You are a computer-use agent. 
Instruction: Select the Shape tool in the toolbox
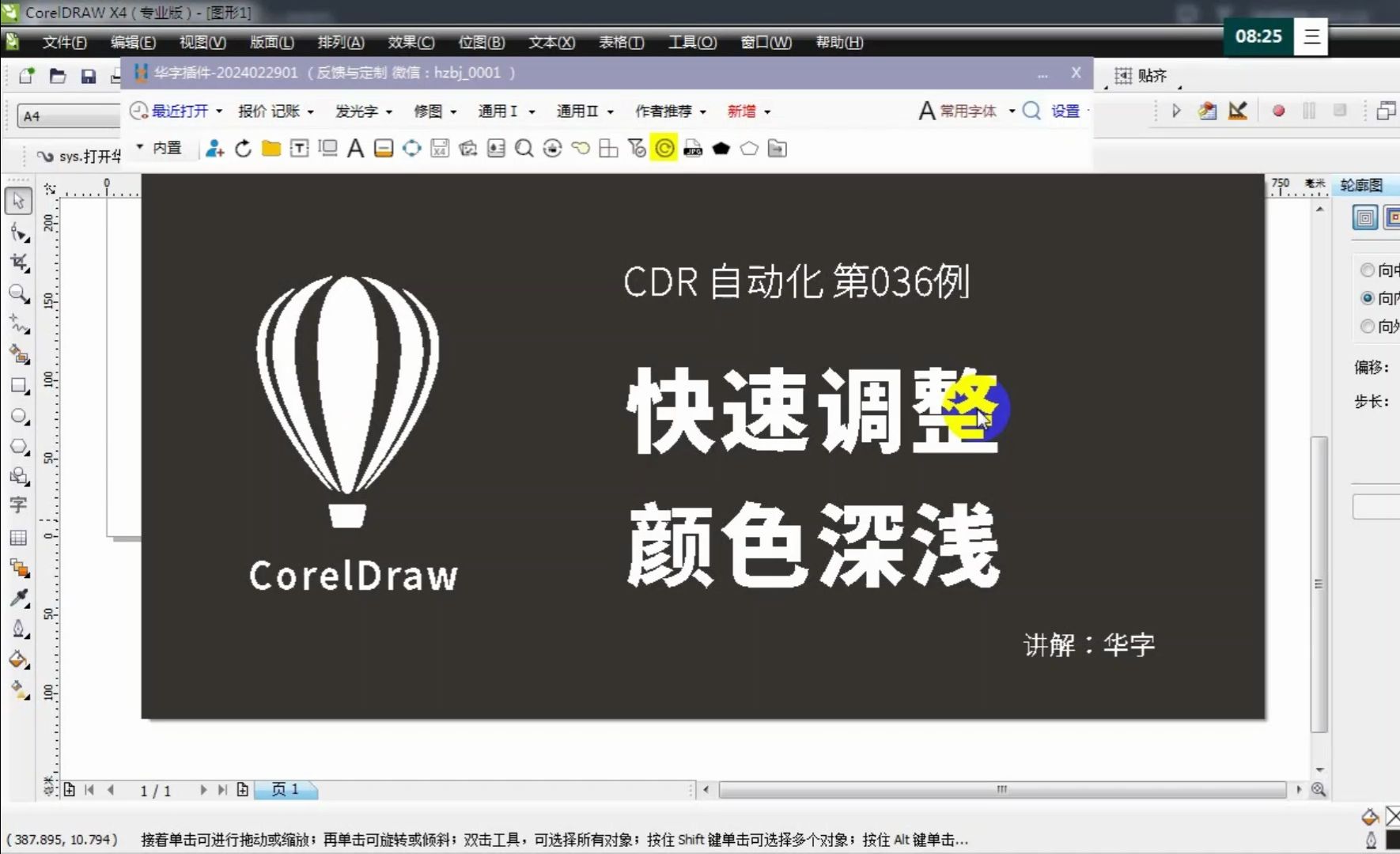click(x=18, y=232)
